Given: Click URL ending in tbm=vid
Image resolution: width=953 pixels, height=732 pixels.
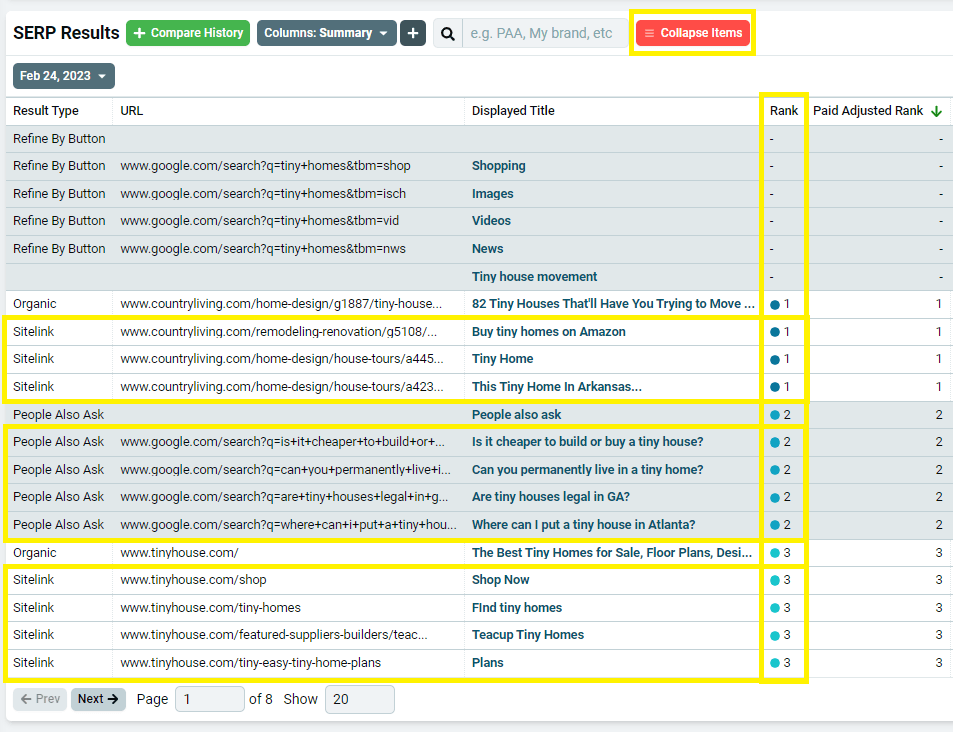Looking at the screenshot, I should [260, 221].
